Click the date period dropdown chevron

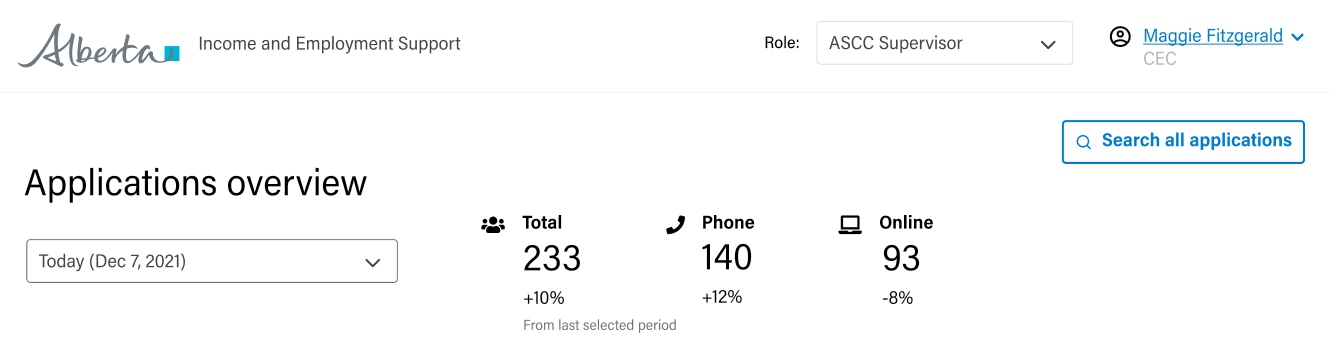pyautogui.click(x=373, y=263)
